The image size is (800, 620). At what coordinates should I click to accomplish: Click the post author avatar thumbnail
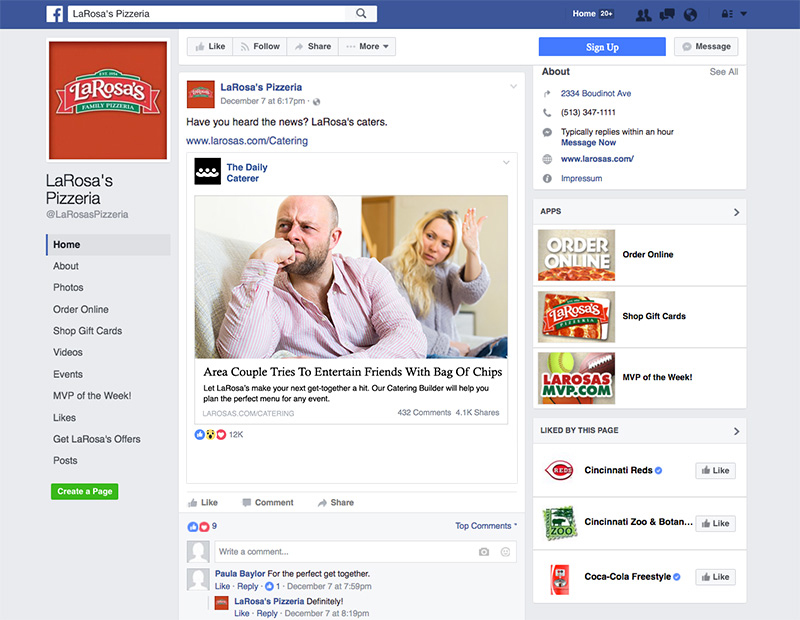pos(201,94)
